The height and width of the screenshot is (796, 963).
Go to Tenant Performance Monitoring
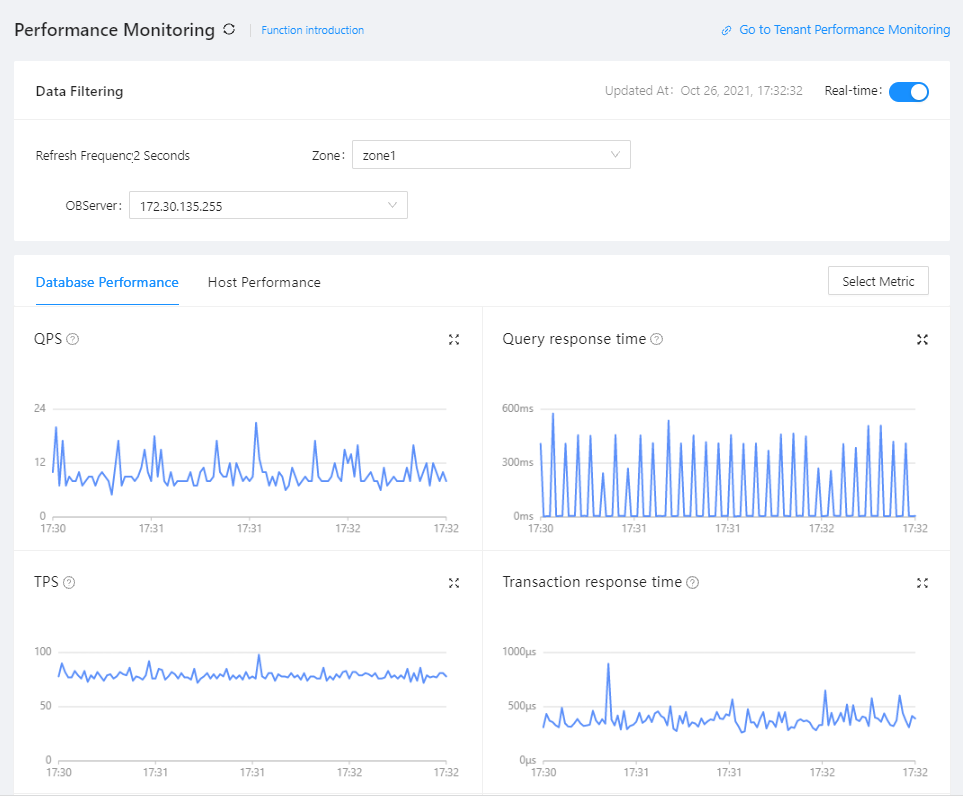[844, 30]
